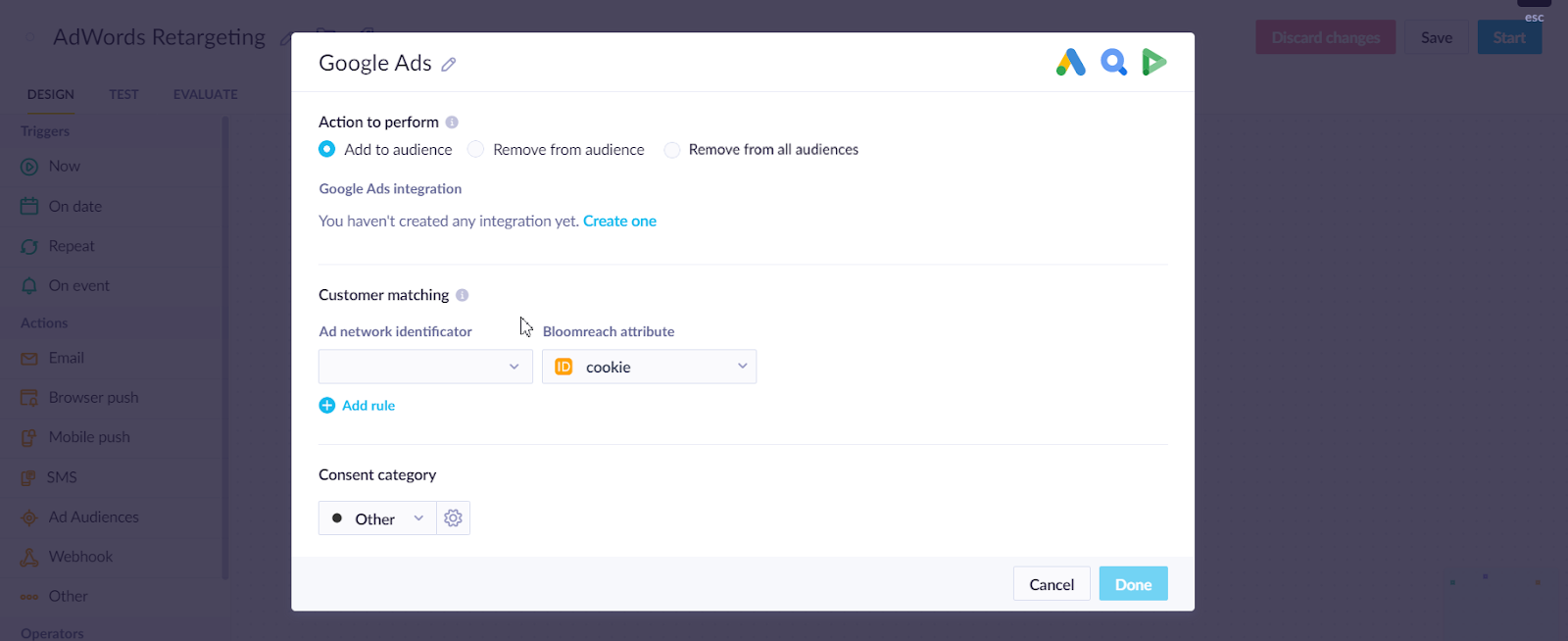
Task: Select the SMS action icon
Action: pyautogui.click(x=29, y=478)
